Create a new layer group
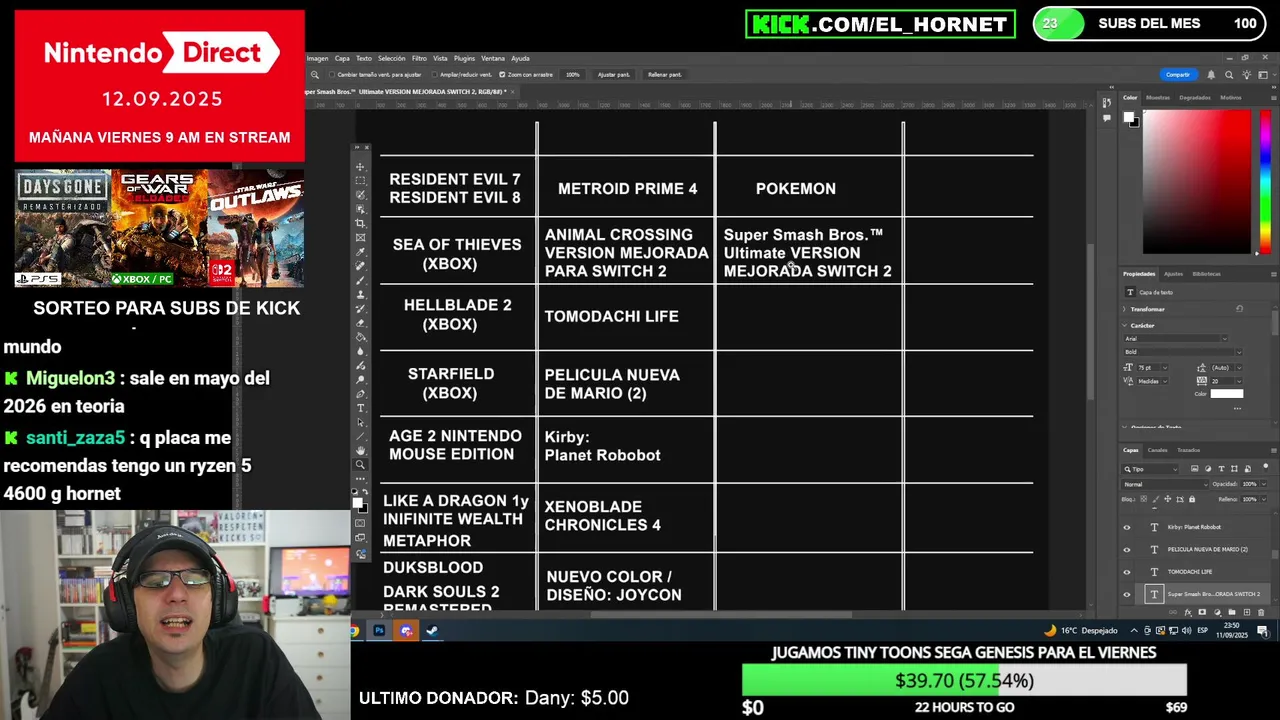The height and width of the screenshot is (720, 1280). 1232,612
